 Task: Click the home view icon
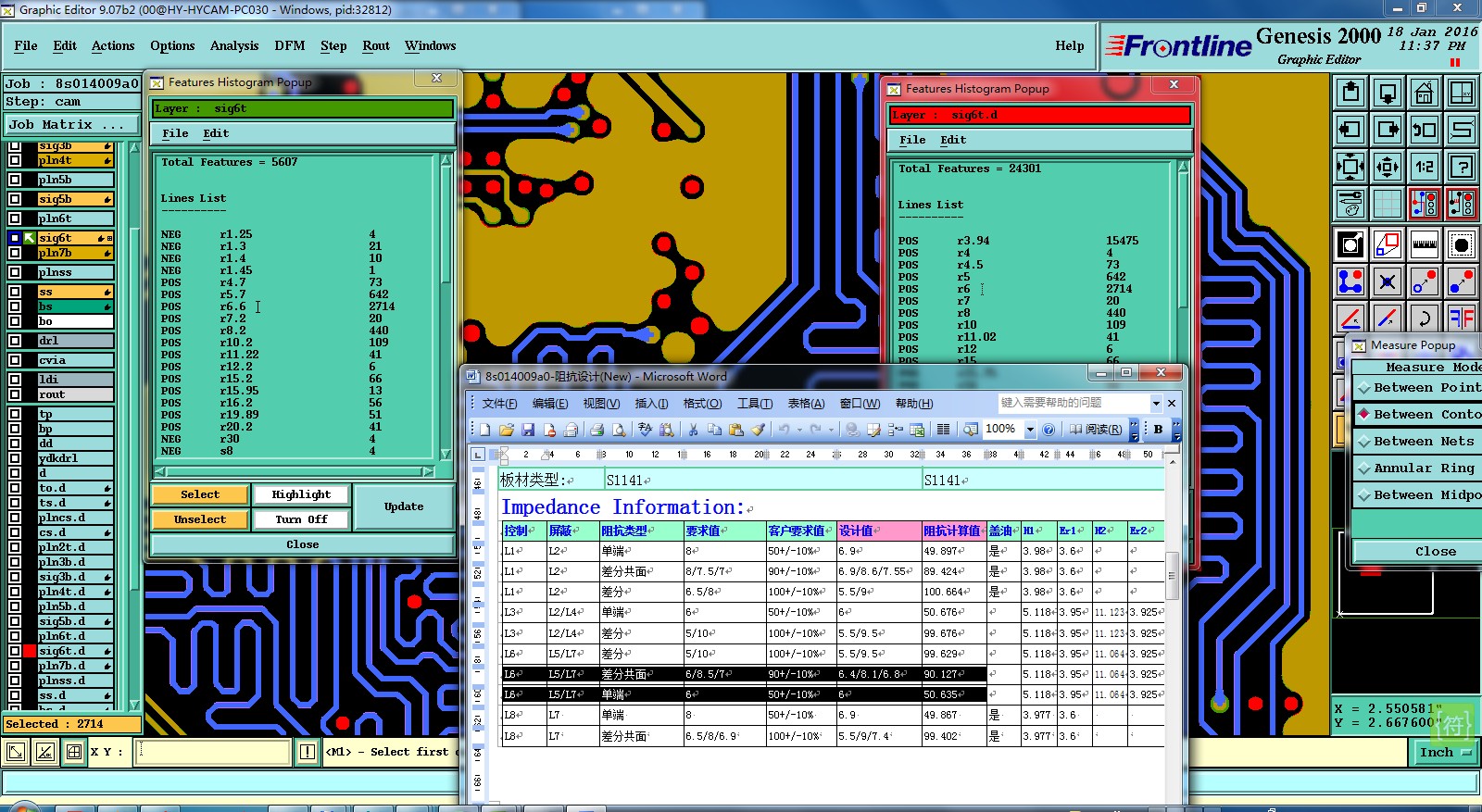pos(1425,93)
